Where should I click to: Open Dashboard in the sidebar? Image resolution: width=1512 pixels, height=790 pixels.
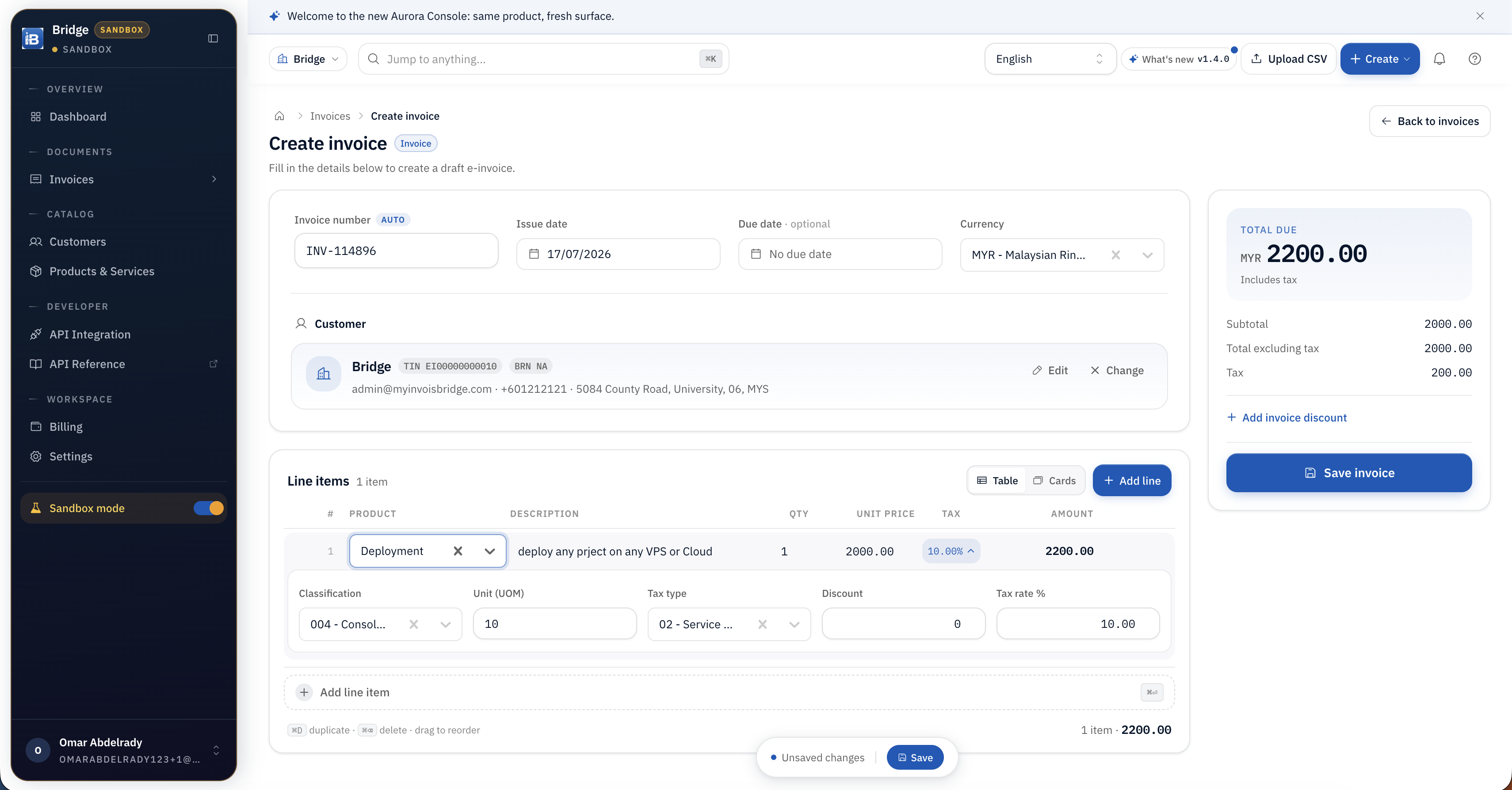click(123, 117)
